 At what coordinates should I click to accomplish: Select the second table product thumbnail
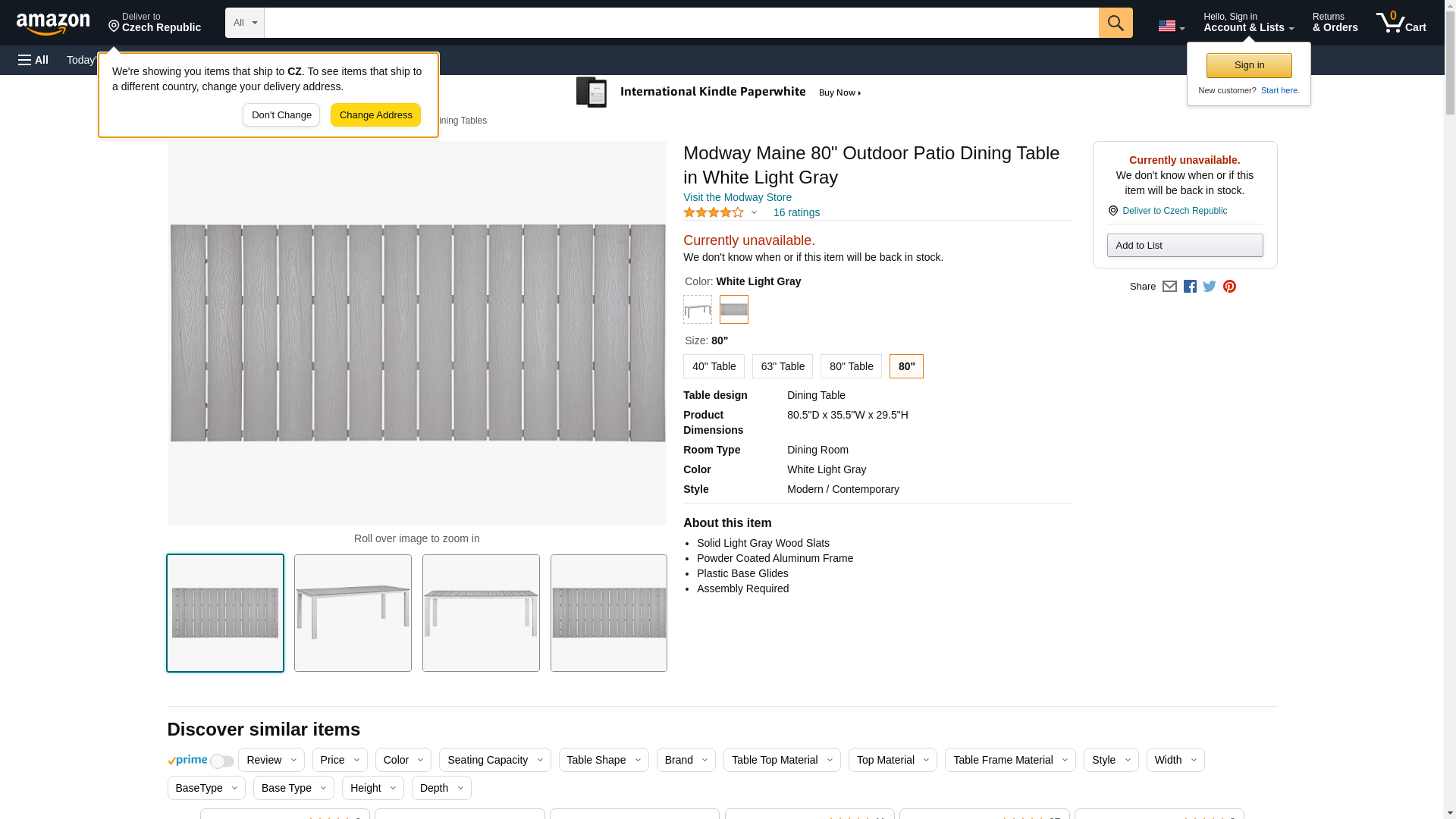[353, 613]
